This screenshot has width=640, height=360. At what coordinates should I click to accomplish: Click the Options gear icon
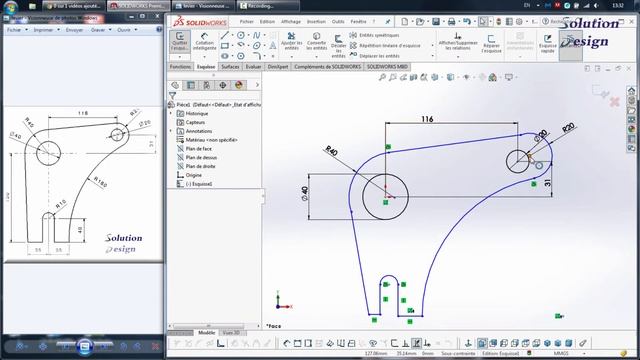[519, 21]
